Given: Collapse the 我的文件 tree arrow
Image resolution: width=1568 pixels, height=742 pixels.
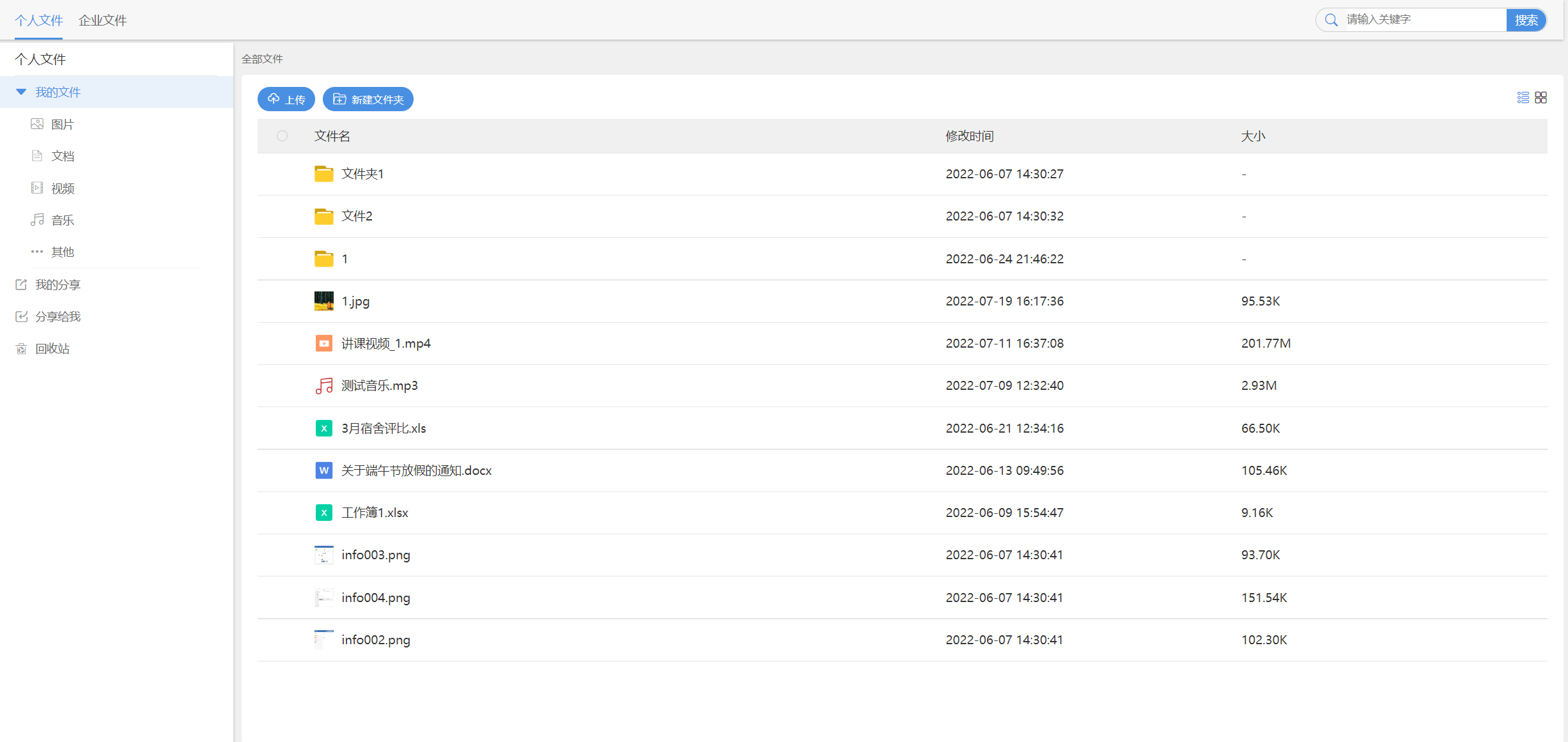Looking at the screenshot, I should click(21, 92).
